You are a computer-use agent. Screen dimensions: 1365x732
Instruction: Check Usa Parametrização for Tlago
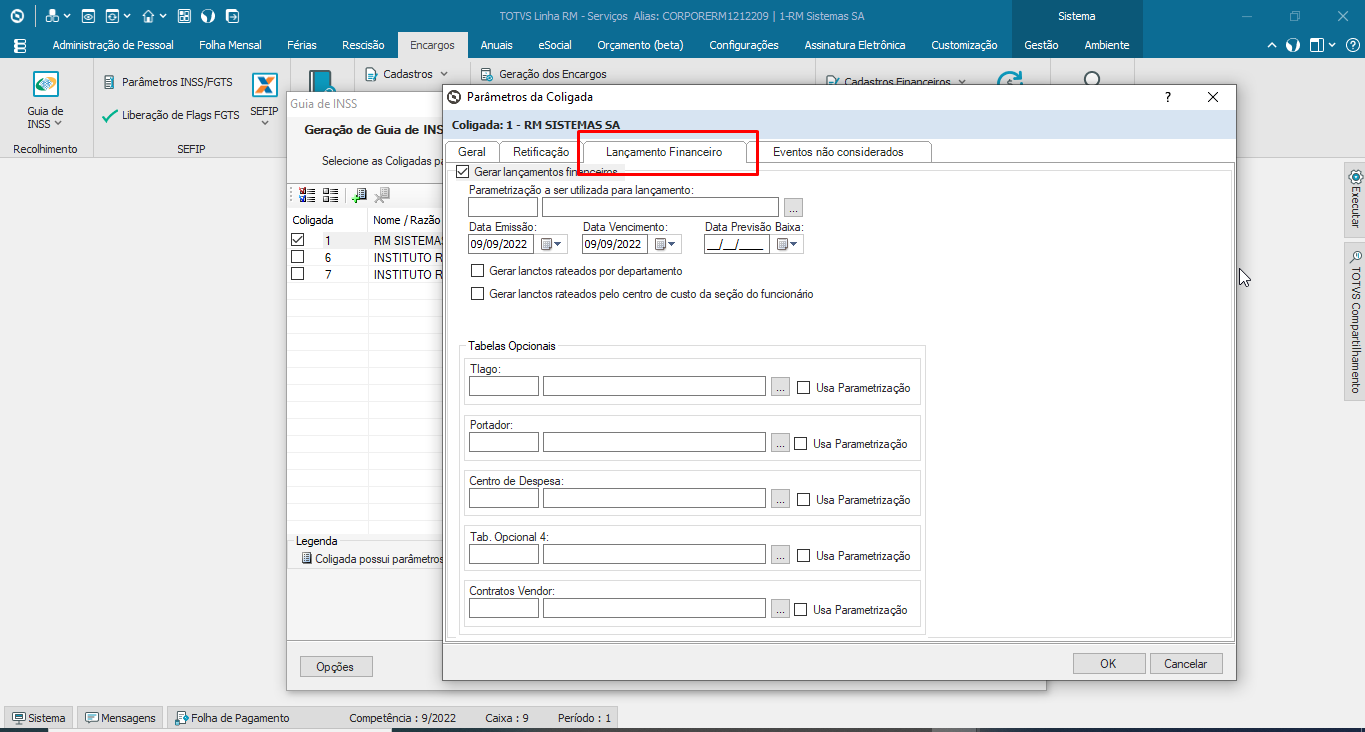pyautogui.click(x=803, y=388)
